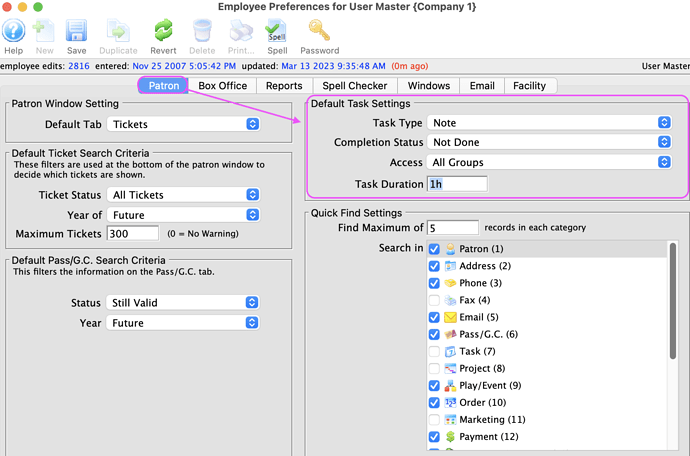
Task: Uncheck the Payment (12) checkbox
Action: tap(434, 437)
